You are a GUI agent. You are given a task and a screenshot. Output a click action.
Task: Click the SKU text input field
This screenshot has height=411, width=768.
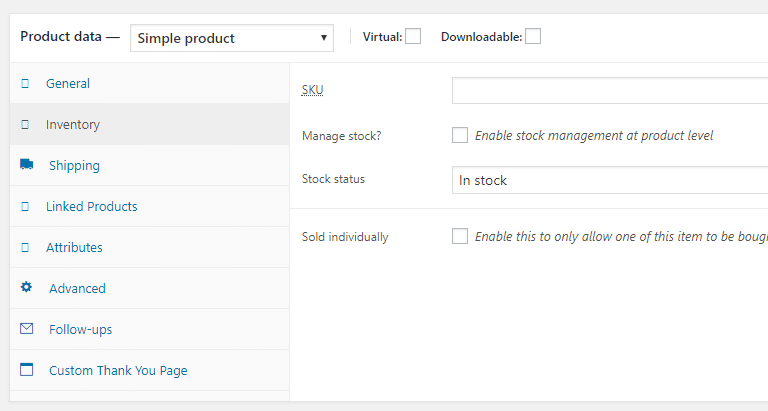pos(609,90)
